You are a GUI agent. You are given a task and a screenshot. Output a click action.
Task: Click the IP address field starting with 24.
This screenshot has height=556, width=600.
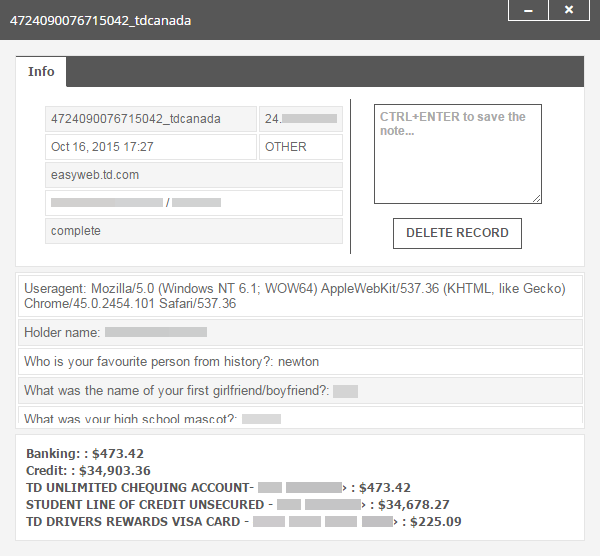pyautogui.click(x=301, y=119)
